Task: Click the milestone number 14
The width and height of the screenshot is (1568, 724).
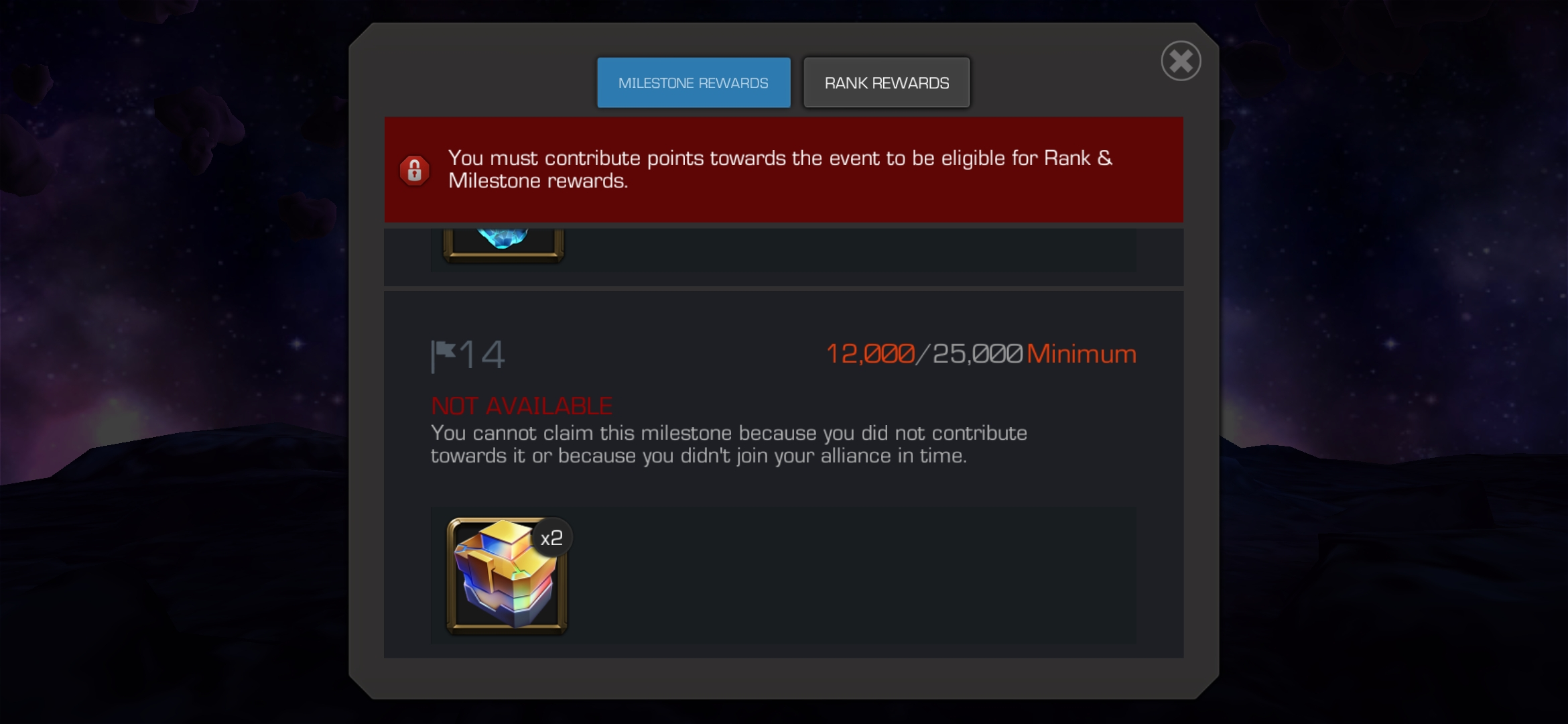Action: click(482, 354)
